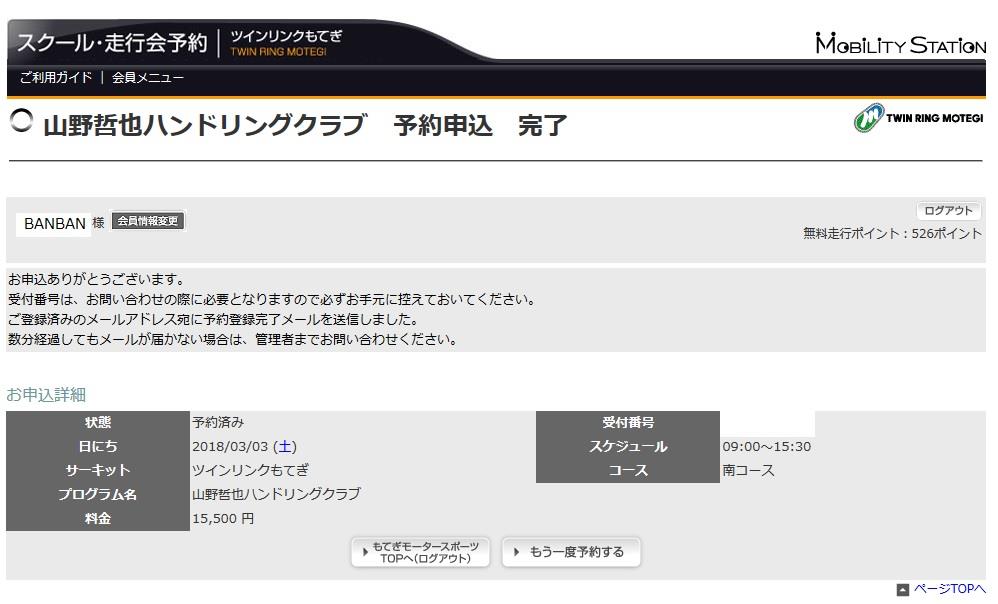Viewport: 998px width, 604px height.
Task: Click the ツインリンクもてぎ header text
Action: click(286, 36)
